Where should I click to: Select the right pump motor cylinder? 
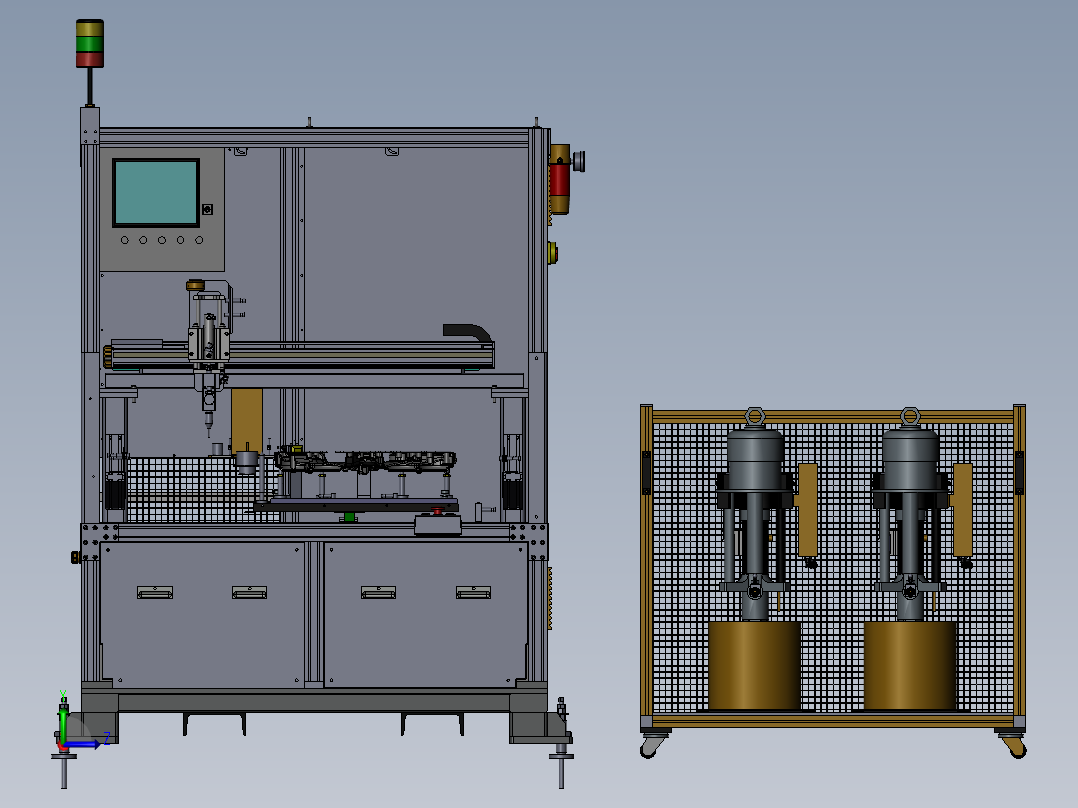910,461
